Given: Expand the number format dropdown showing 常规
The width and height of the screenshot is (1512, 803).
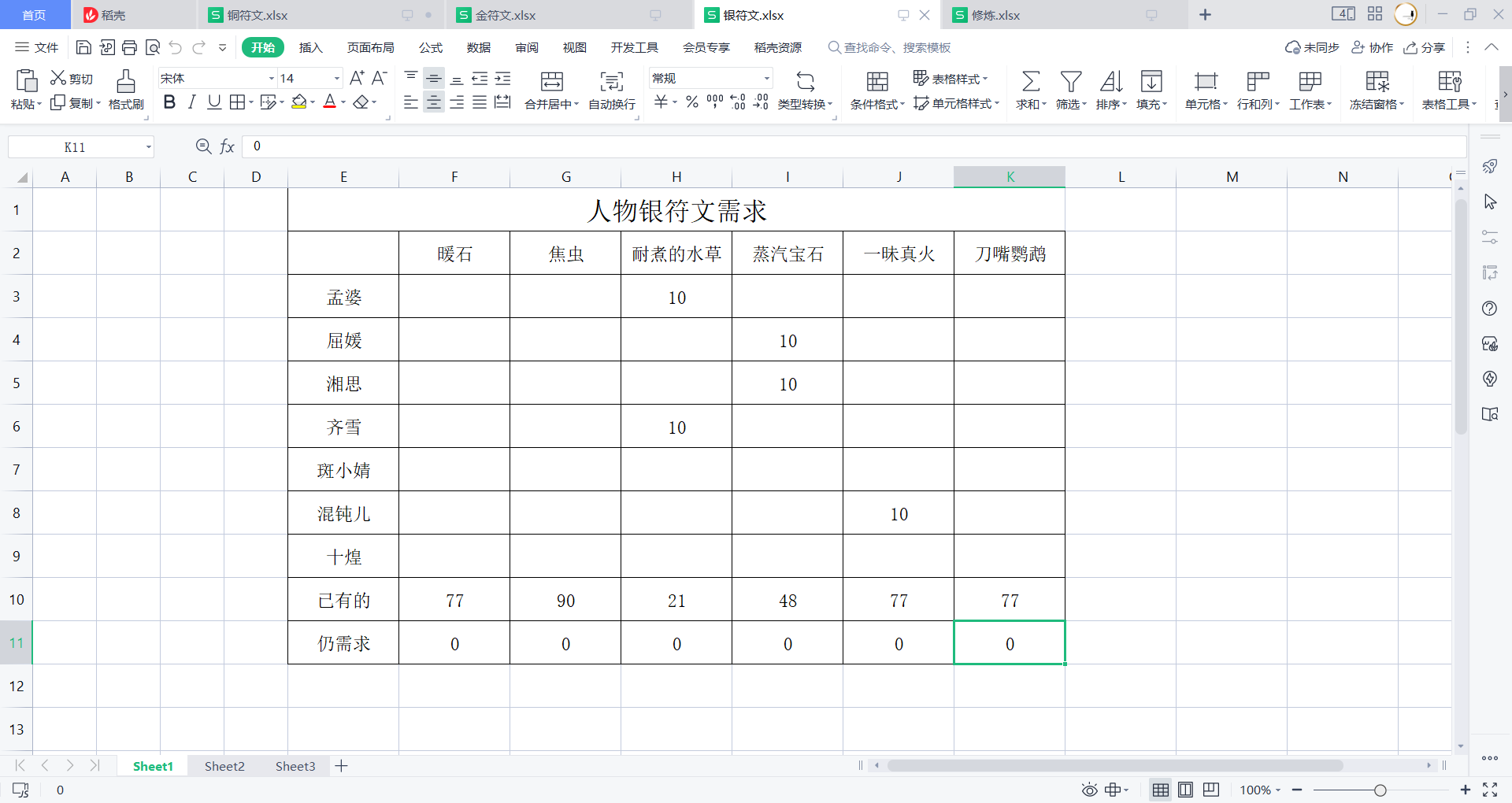Looking at the screenshot, I should [766, 79].
